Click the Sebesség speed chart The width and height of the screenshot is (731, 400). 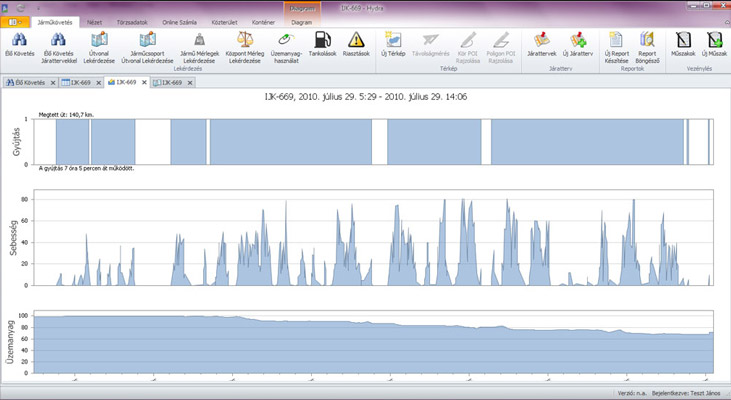[373, 237]
